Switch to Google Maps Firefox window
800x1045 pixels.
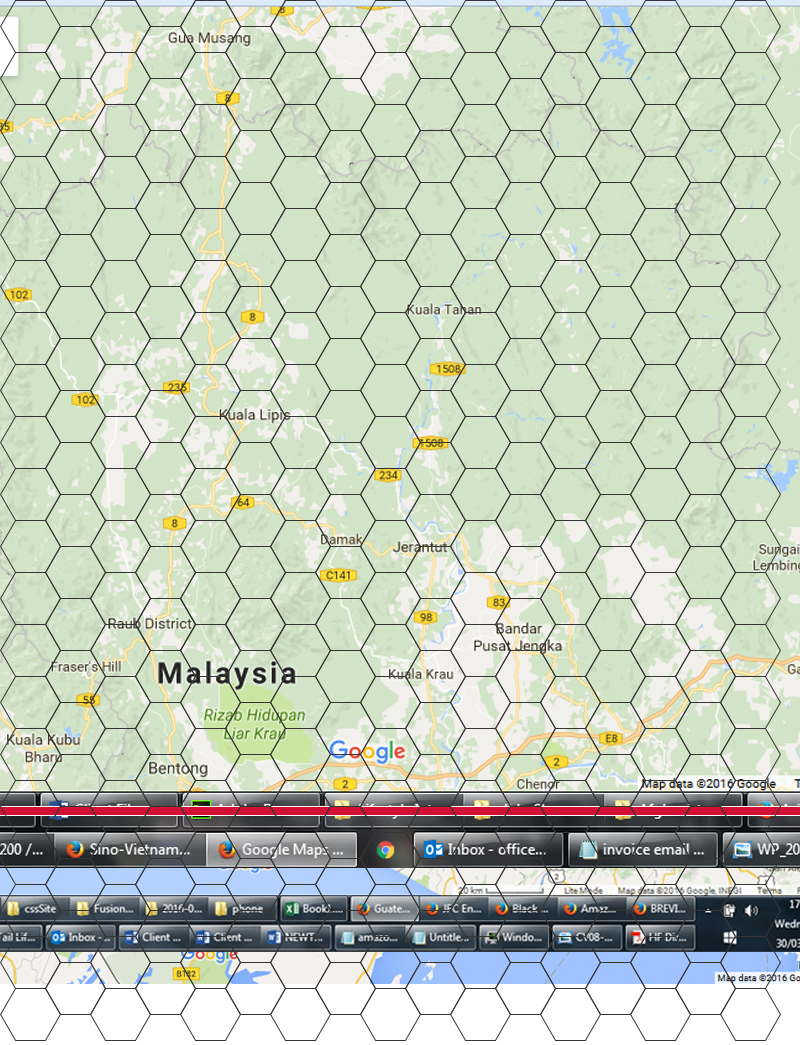coord(281,849)
